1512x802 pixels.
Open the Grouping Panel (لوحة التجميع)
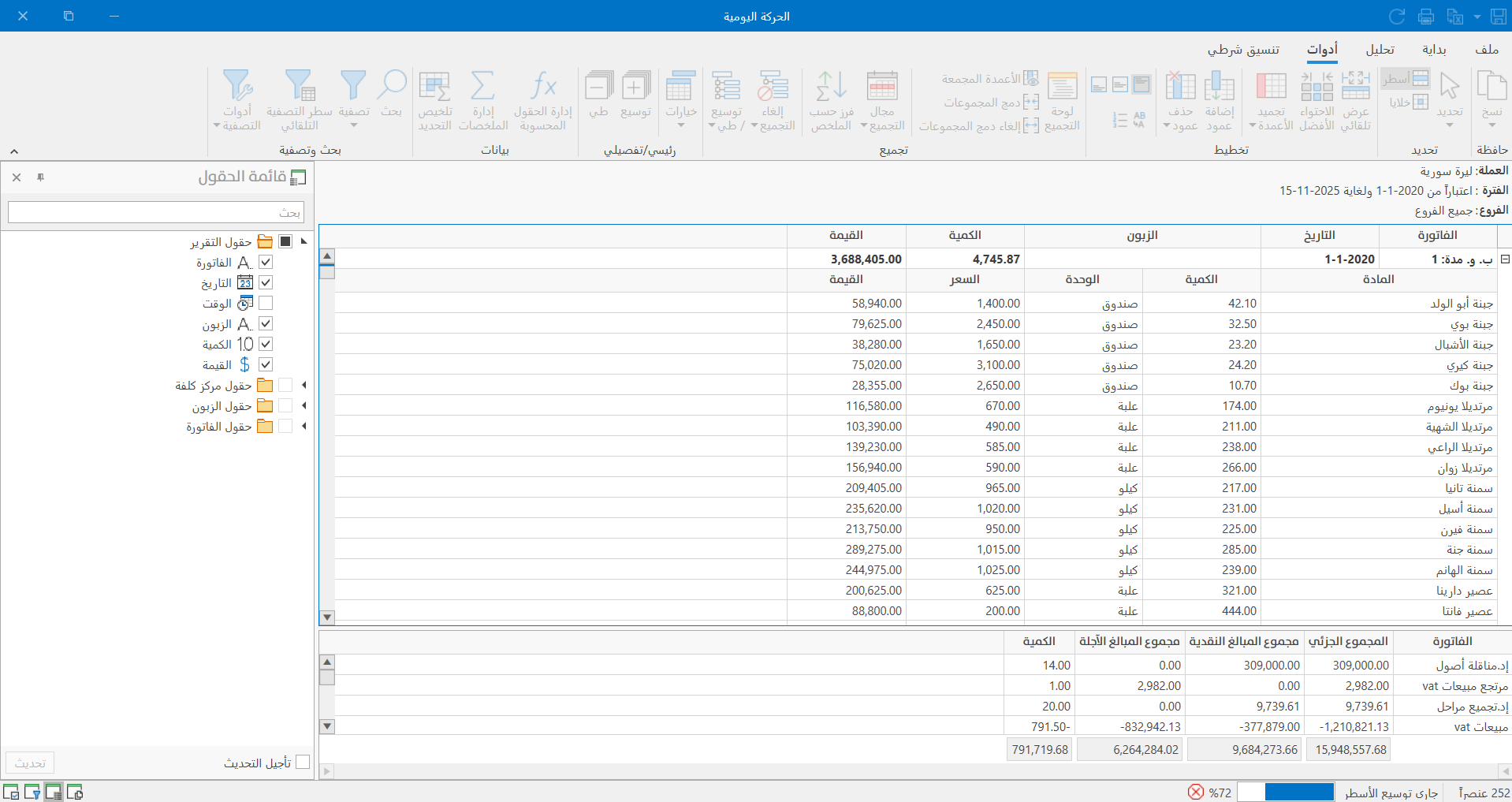pos(1062,87)
